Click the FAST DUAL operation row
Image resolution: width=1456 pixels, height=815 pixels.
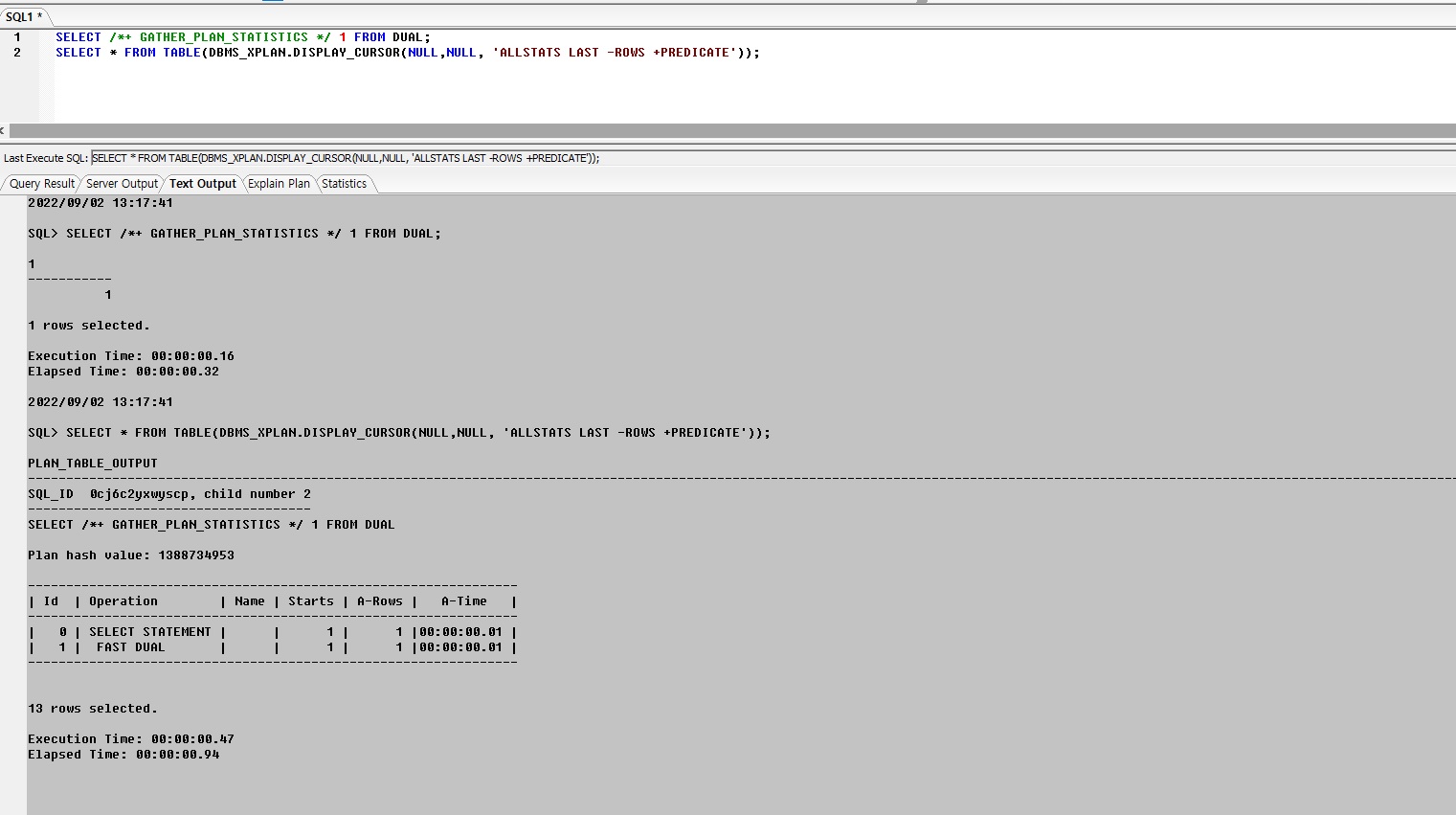[x=130, y=647]
